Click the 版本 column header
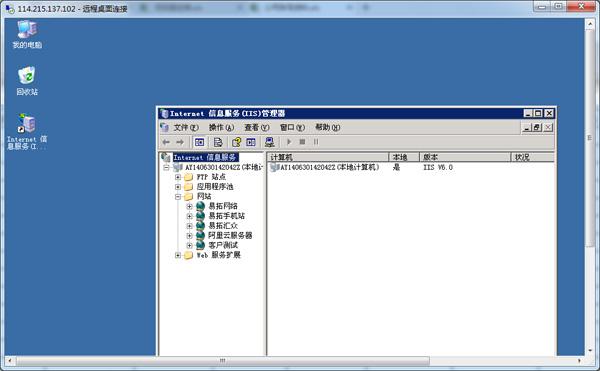 point(465,157)
